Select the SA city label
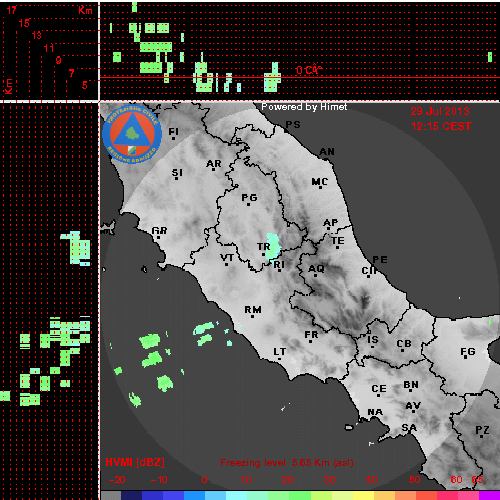 (x=409, y=428)
